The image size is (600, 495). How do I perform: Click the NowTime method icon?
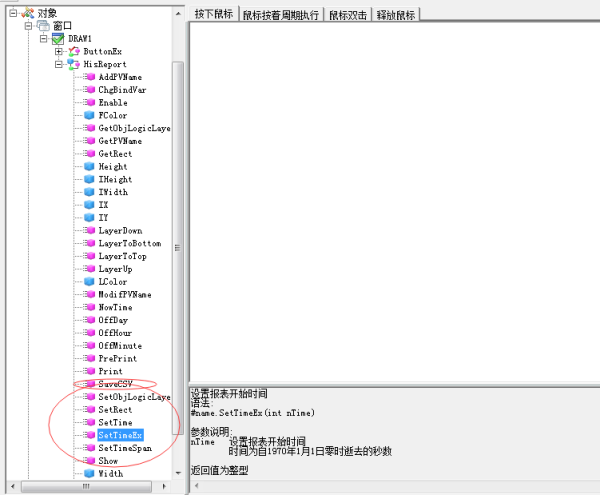click(90, 307)
